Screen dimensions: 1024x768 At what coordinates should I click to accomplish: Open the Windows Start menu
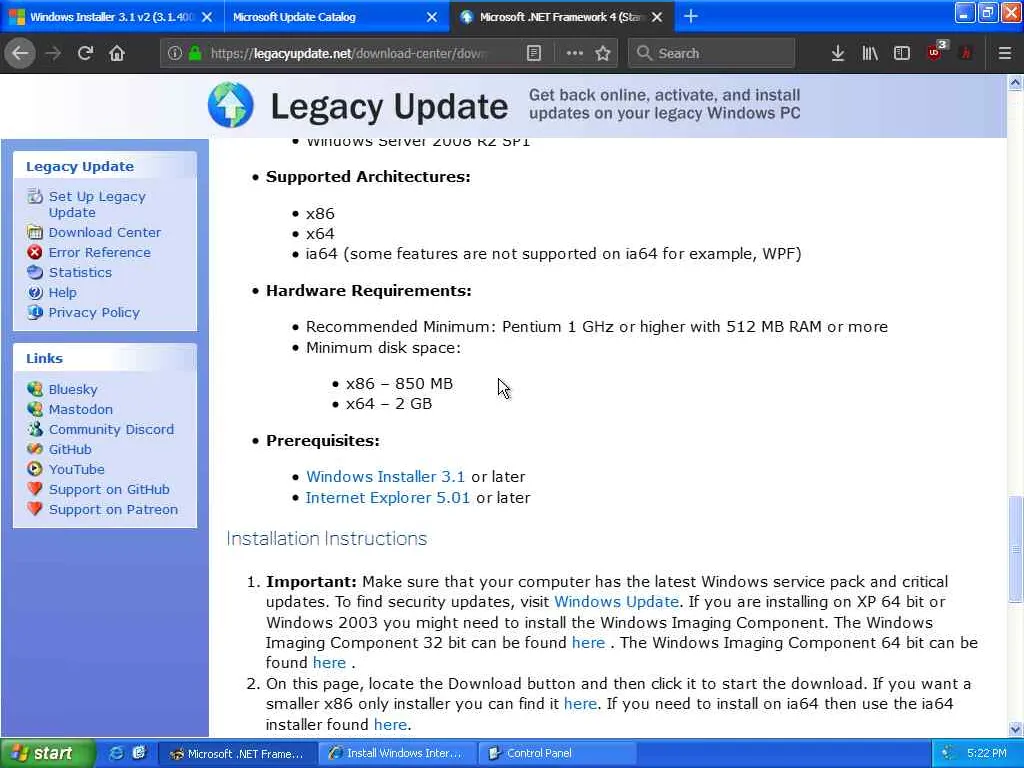[x=46, y=753]
